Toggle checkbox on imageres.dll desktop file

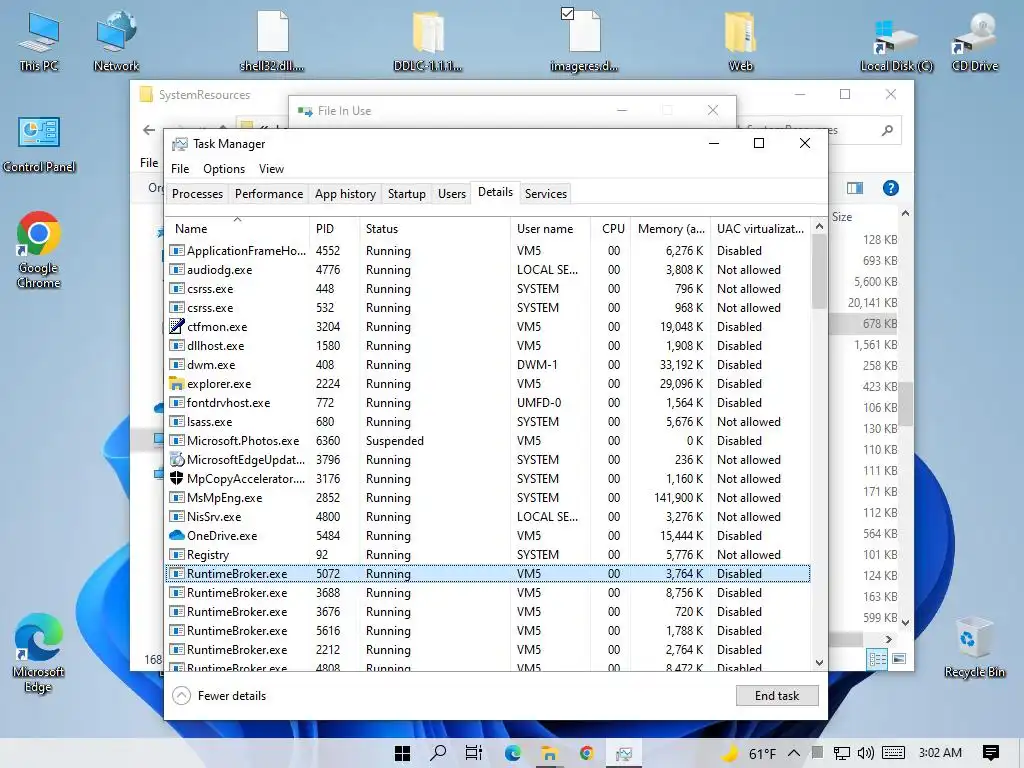coord(568,13)
